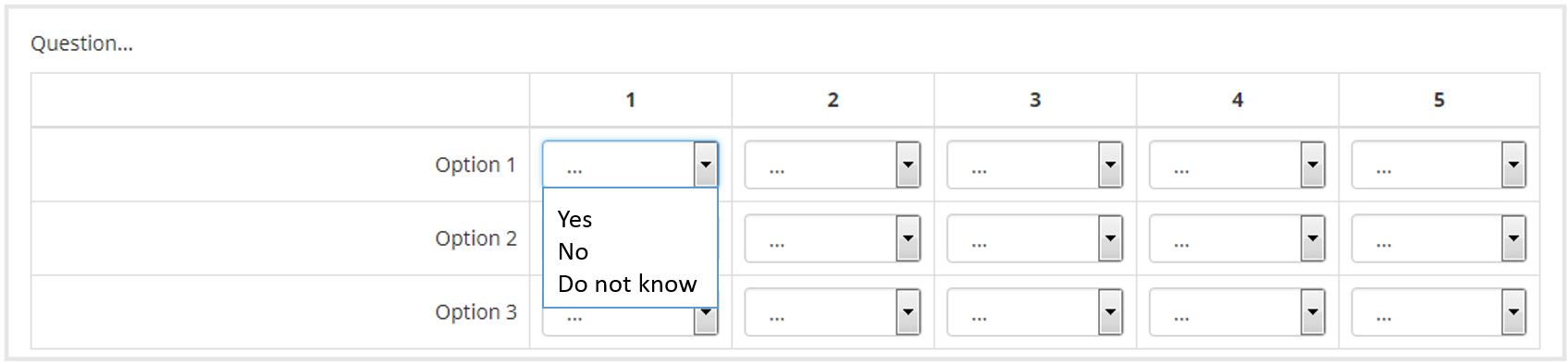Click the column 3 header

(1035, 100)
